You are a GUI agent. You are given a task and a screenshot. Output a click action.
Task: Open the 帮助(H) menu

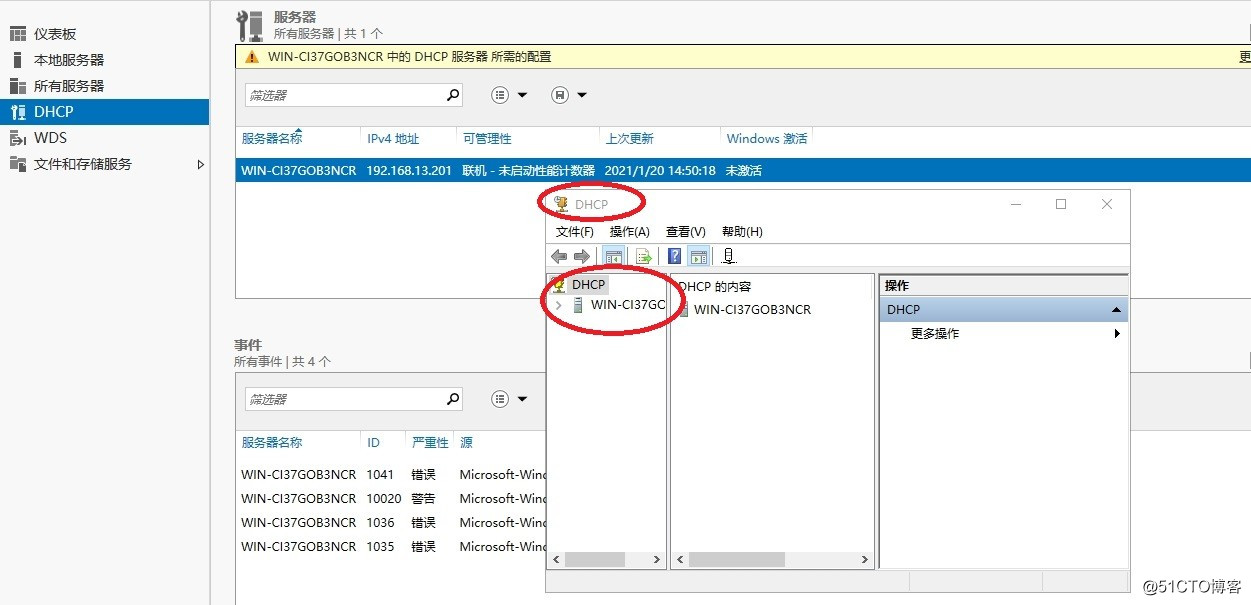pos(742,231)
